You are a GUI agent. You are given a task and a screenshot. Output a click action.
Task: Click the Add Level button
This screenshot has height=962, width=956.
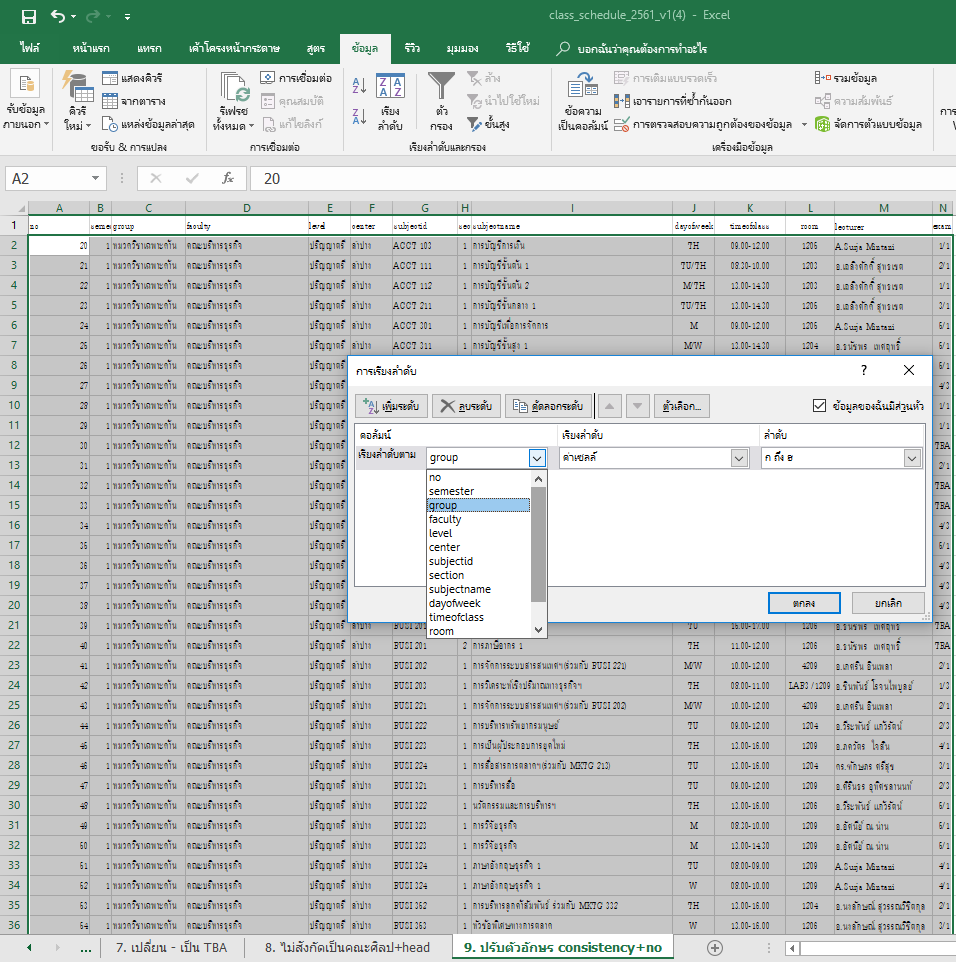coord(391,406)
